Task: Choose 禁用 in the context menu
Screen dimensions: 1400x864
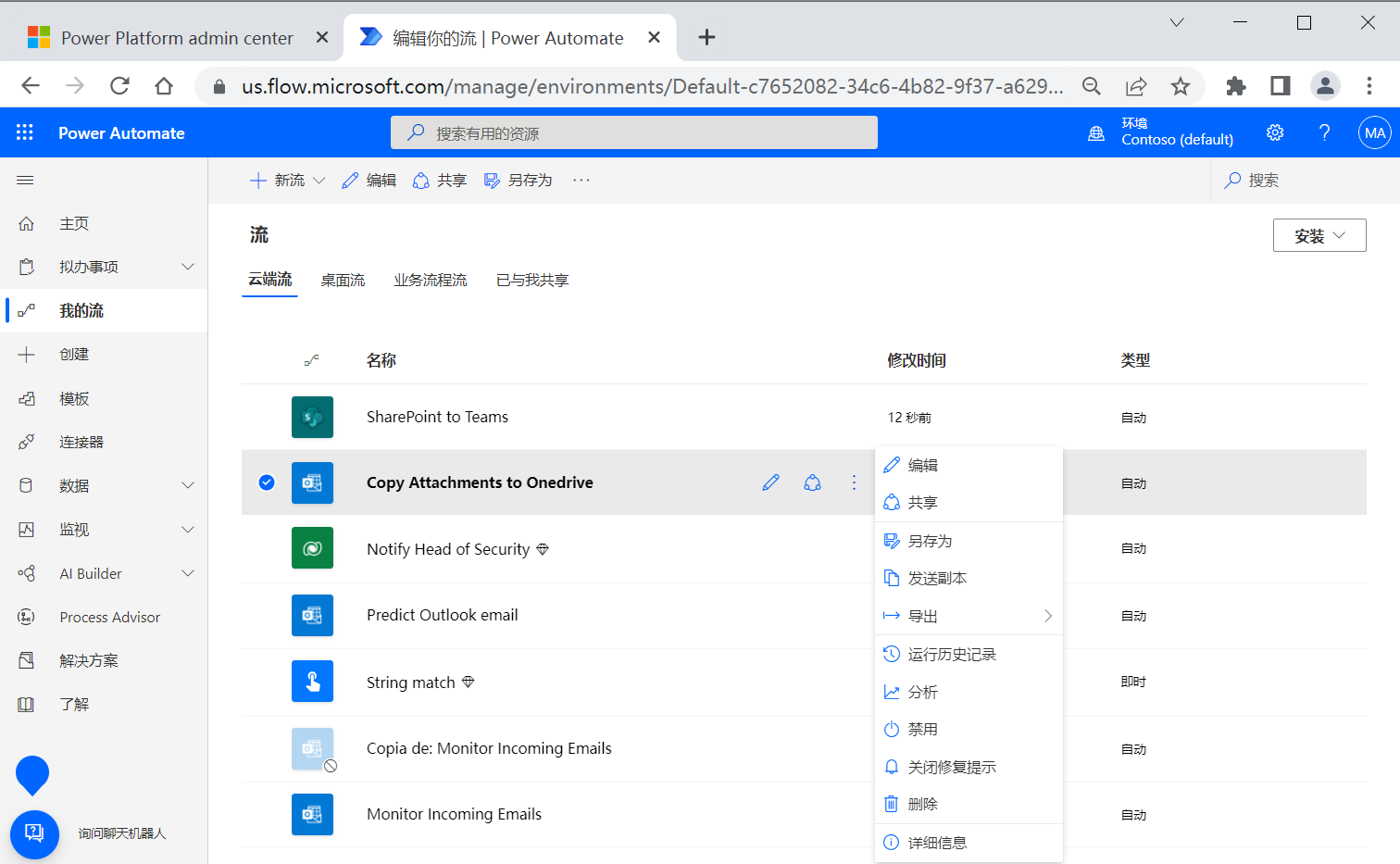Action: pos(969,729)
